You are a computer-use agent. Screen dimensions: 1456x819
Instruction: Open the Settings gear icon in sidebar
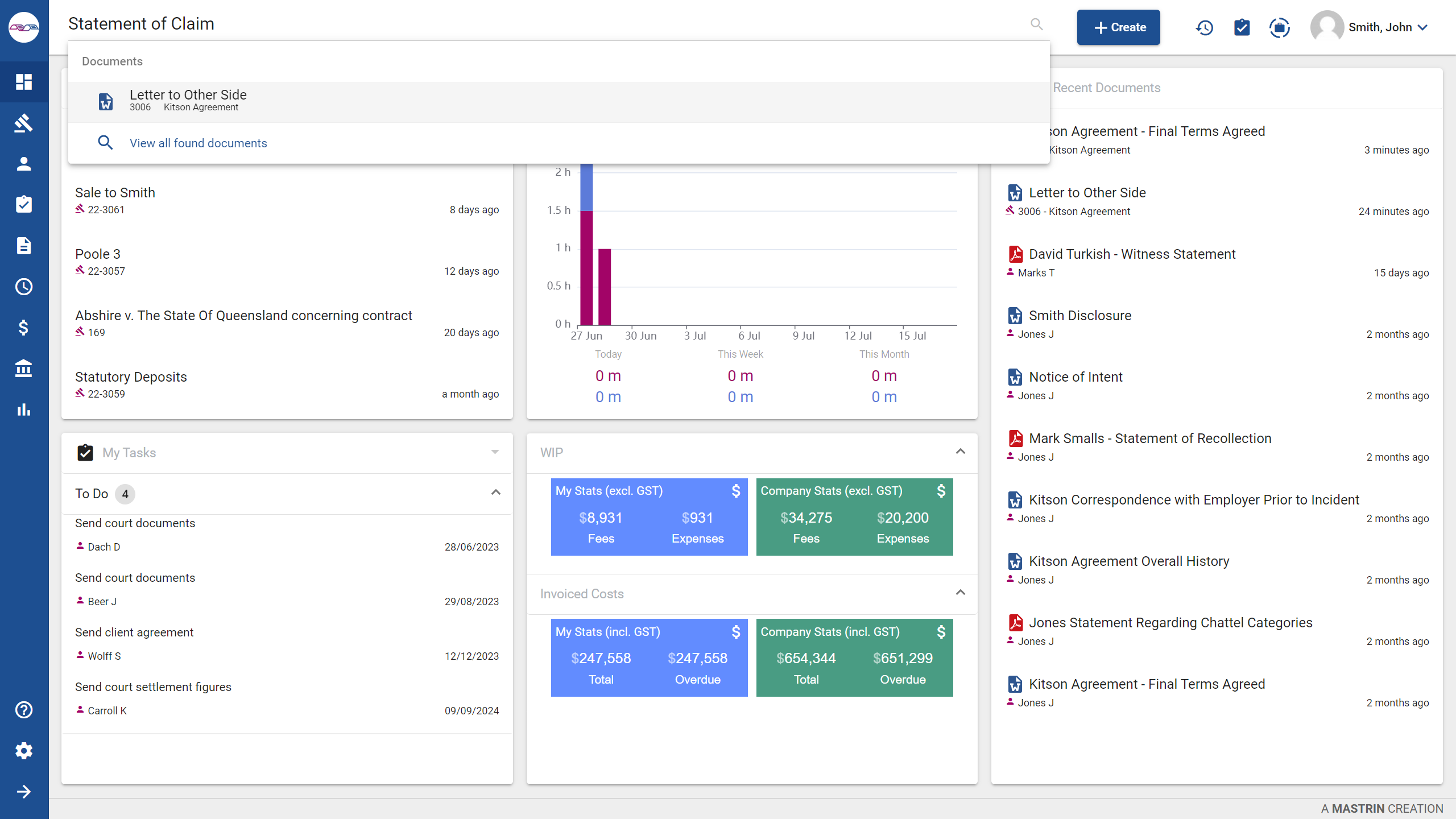click(23, 751)
